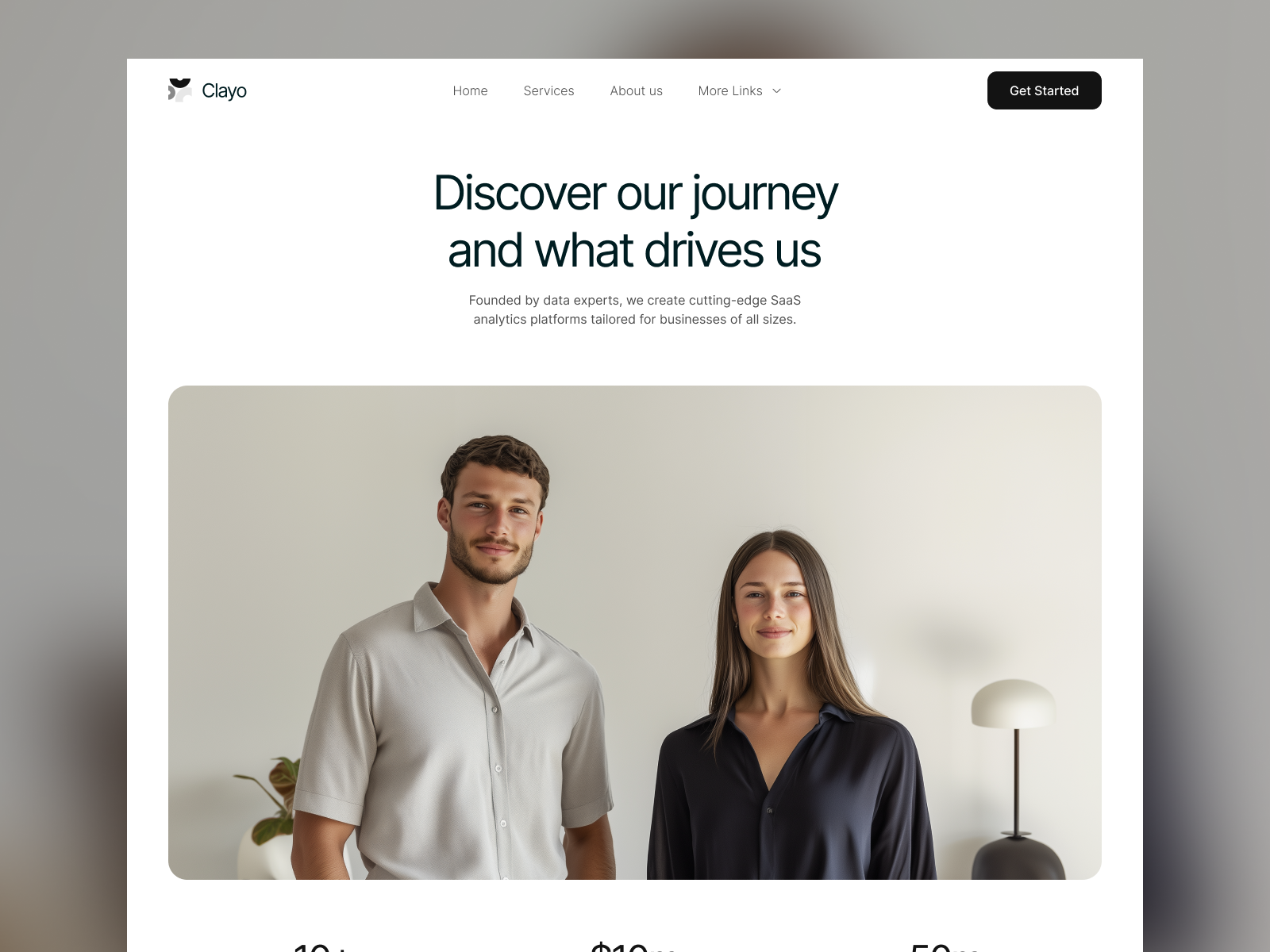
Task: Open the About us link
Action: pos(636,90)
